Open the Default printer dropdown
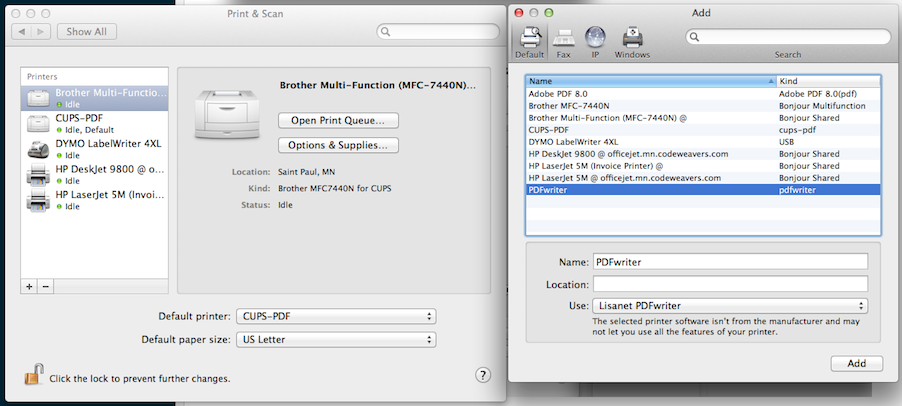This screenshot has width=902, height=406. coord(337,316)
